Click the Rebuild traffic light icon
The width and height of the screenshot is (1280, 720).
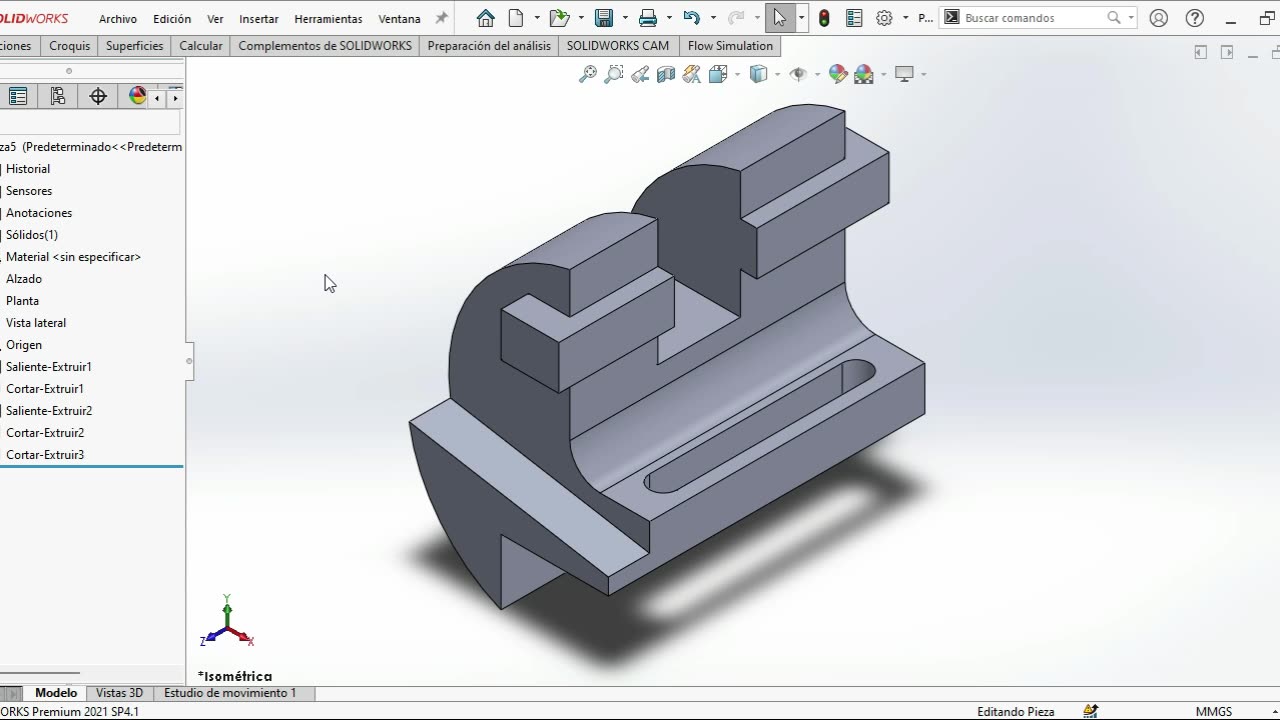click(824, 18)
